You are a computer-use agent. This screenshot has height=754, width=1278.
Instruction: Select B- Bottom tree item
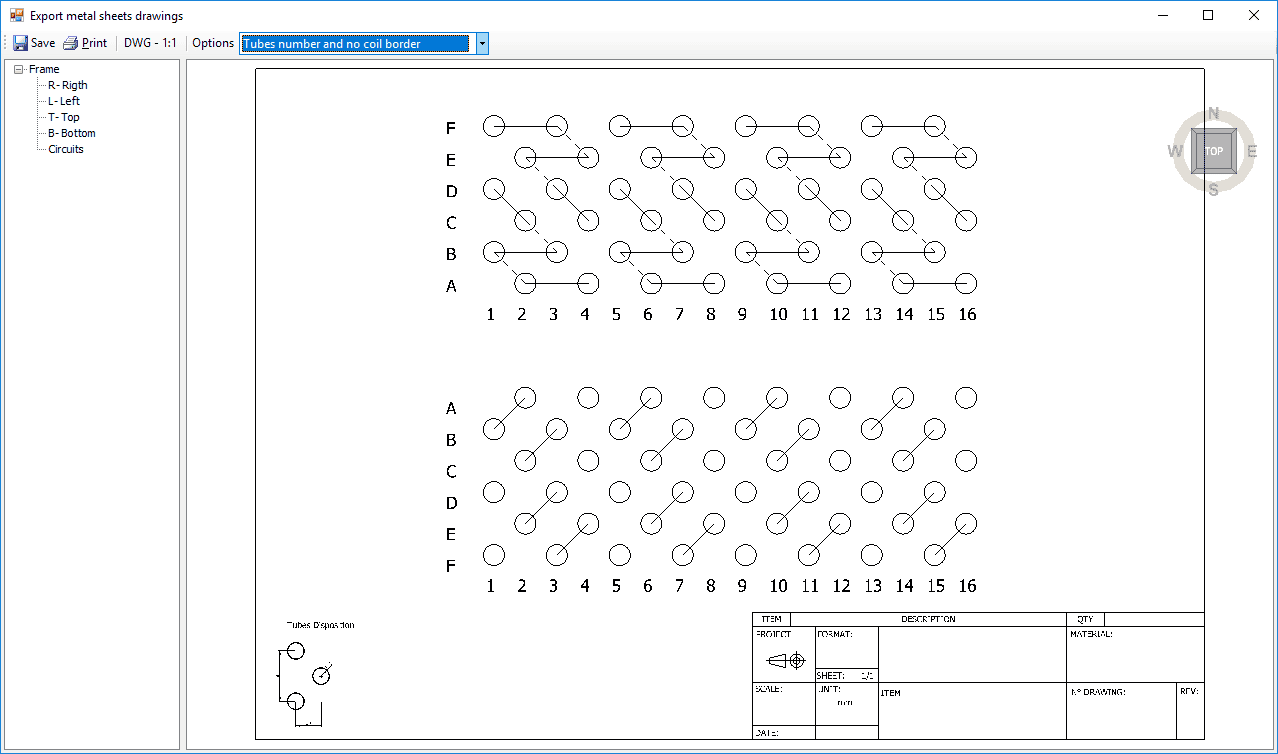71,133
